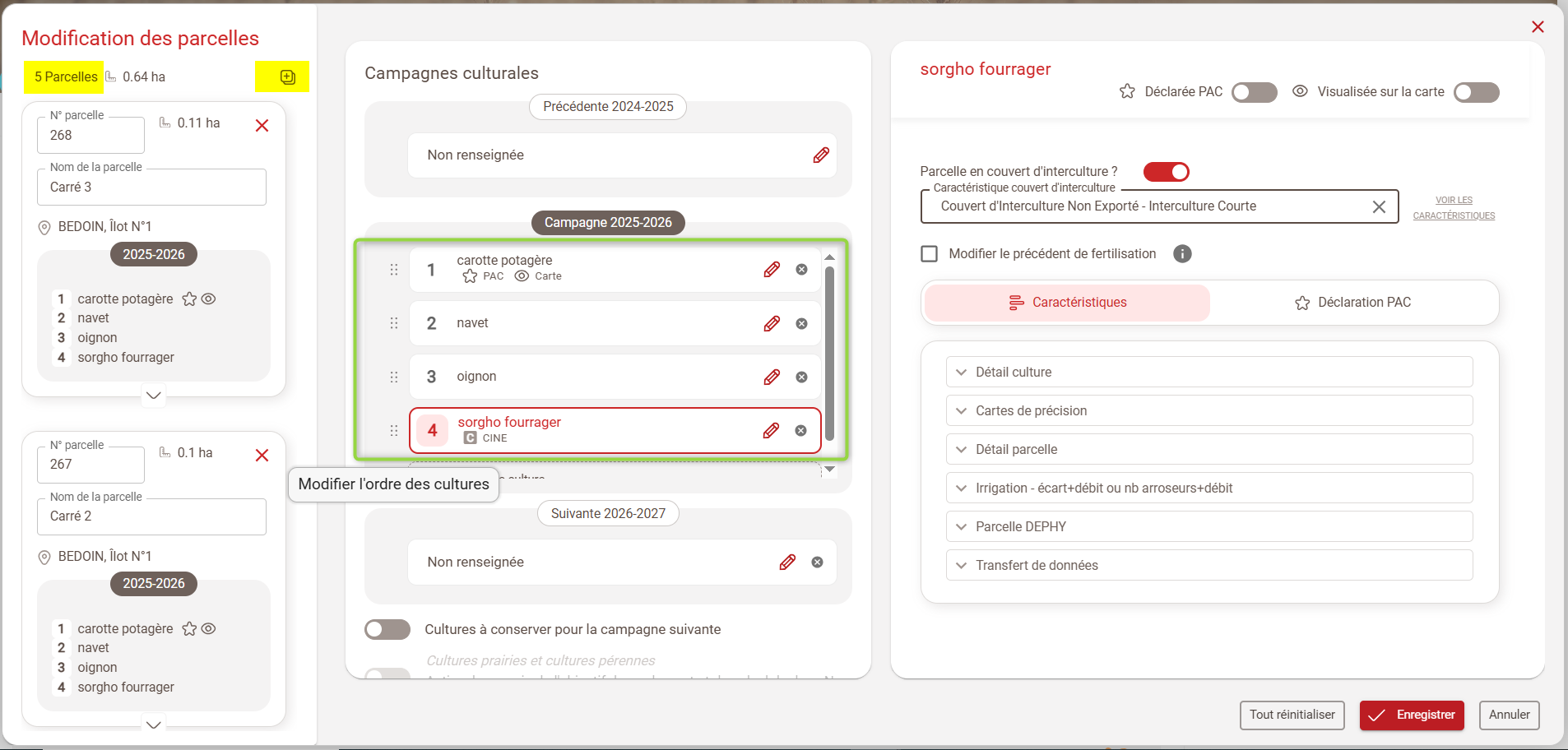Click the yellow highlighted add parcel icon
Screen dimensions: 1568x750
(x=287, y=77)
